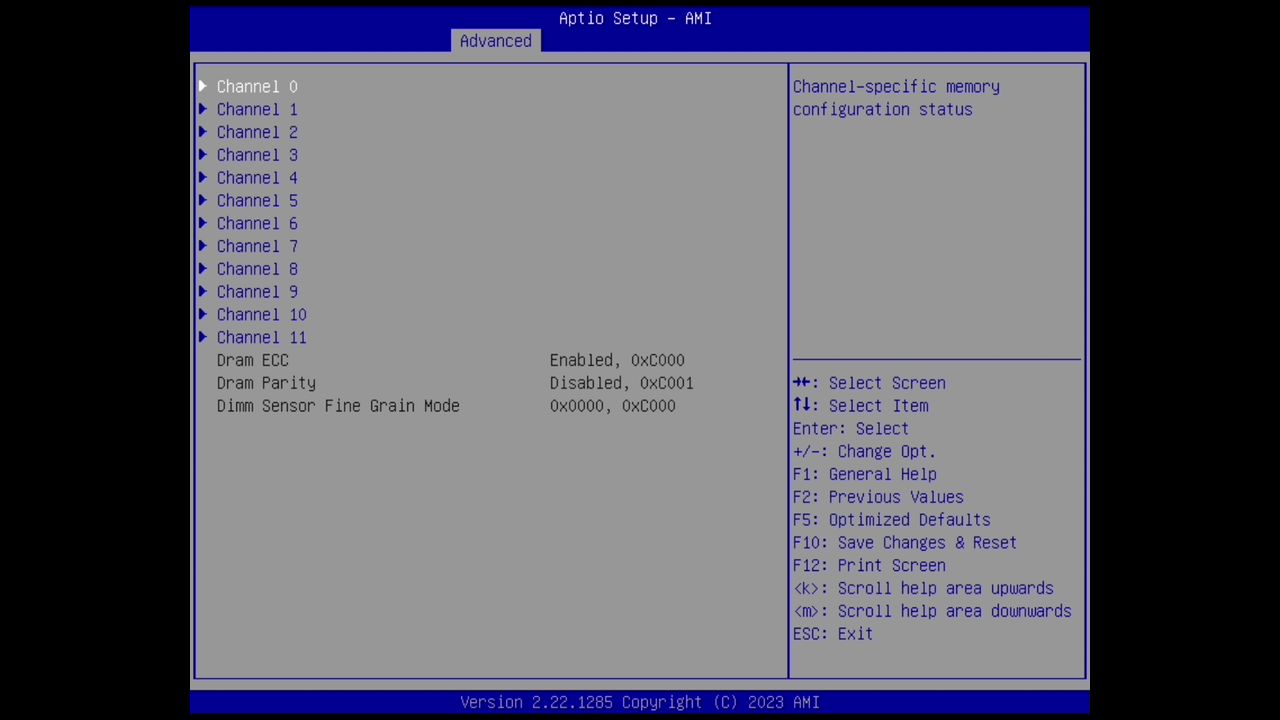Screen dimensions: 1280x720
Task: Open the Advanced tab
Action: click(x=496, y=41)
